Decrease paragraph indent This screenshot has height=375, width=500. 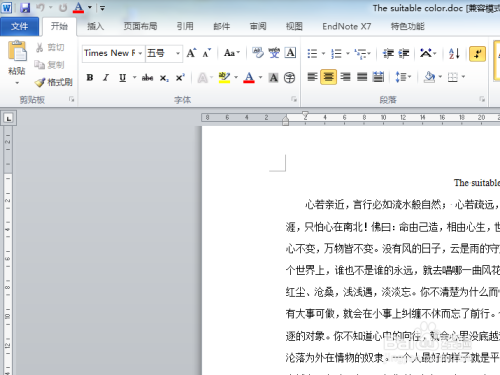[388, 53]
